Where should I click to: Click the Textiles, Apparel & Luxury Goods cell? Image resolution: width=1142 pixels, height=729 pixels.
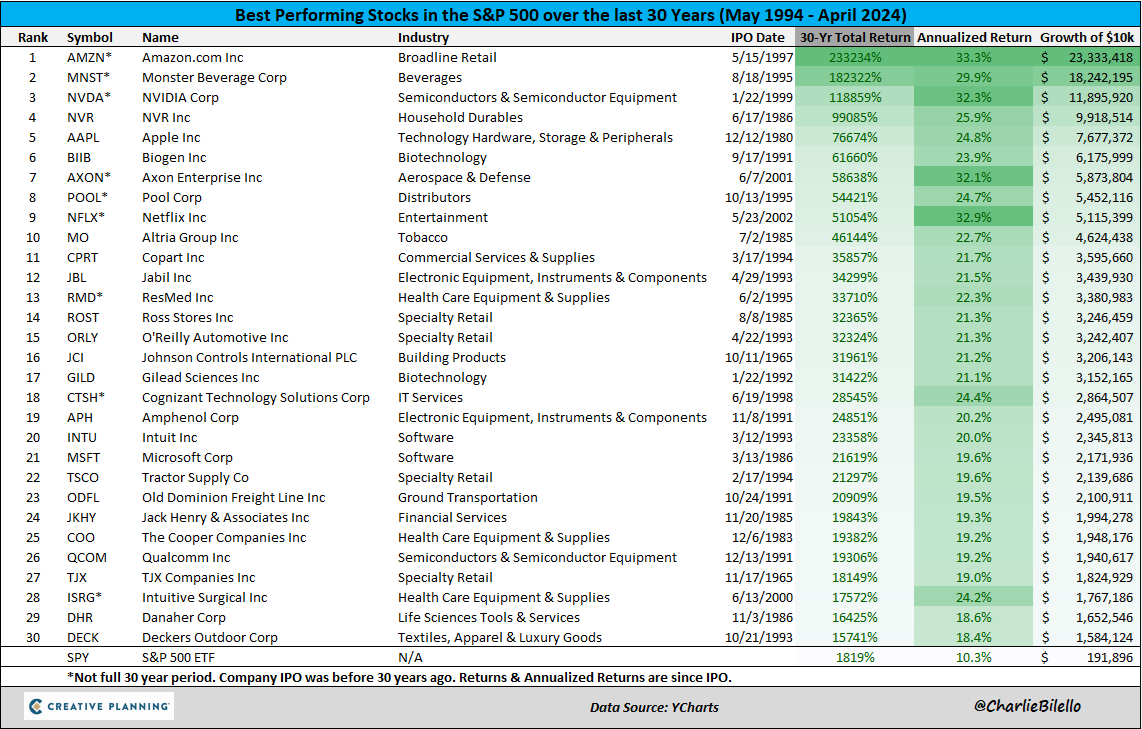tap(500, 638)
